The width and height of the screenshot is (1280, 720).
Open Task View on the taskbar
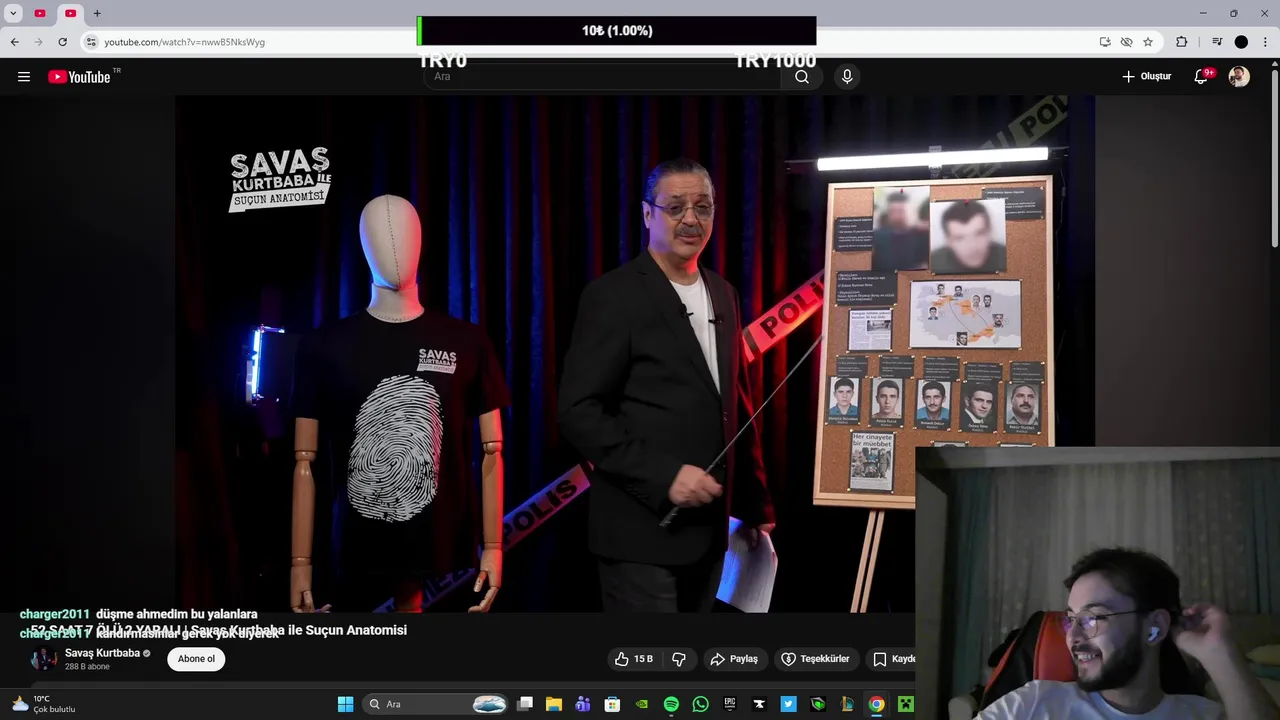525,704
